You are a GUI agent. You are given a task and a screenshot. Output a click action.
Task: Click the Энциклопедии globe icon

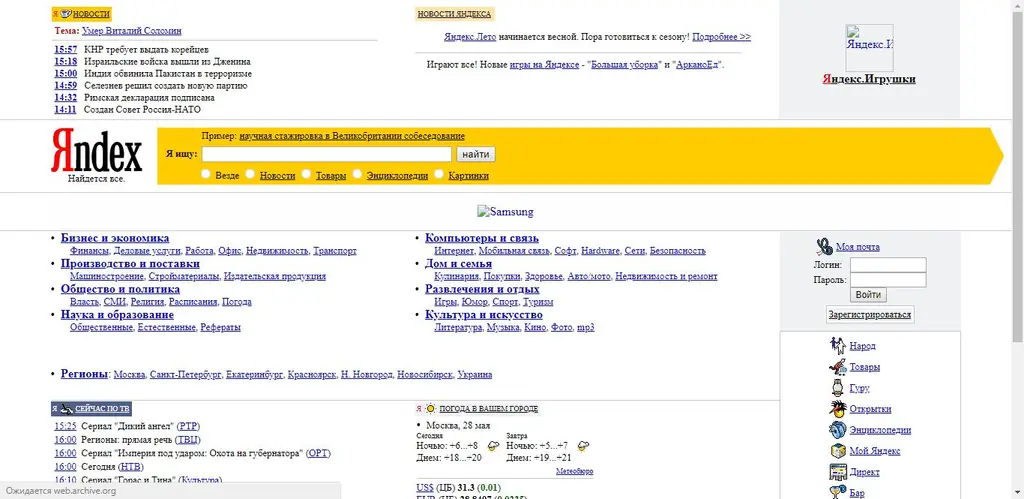coord(838,430)
